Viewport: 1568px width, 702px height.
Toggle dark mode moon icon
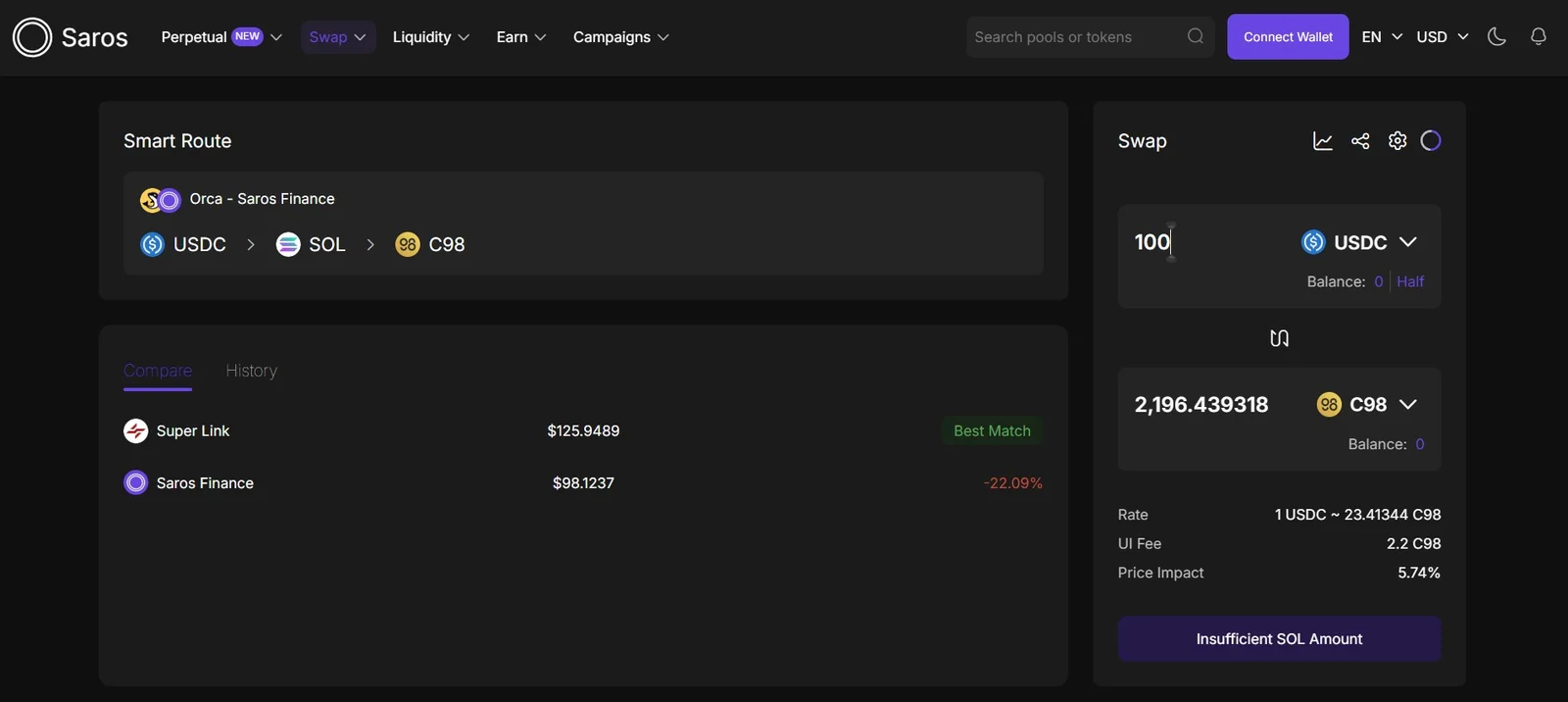1496,36
